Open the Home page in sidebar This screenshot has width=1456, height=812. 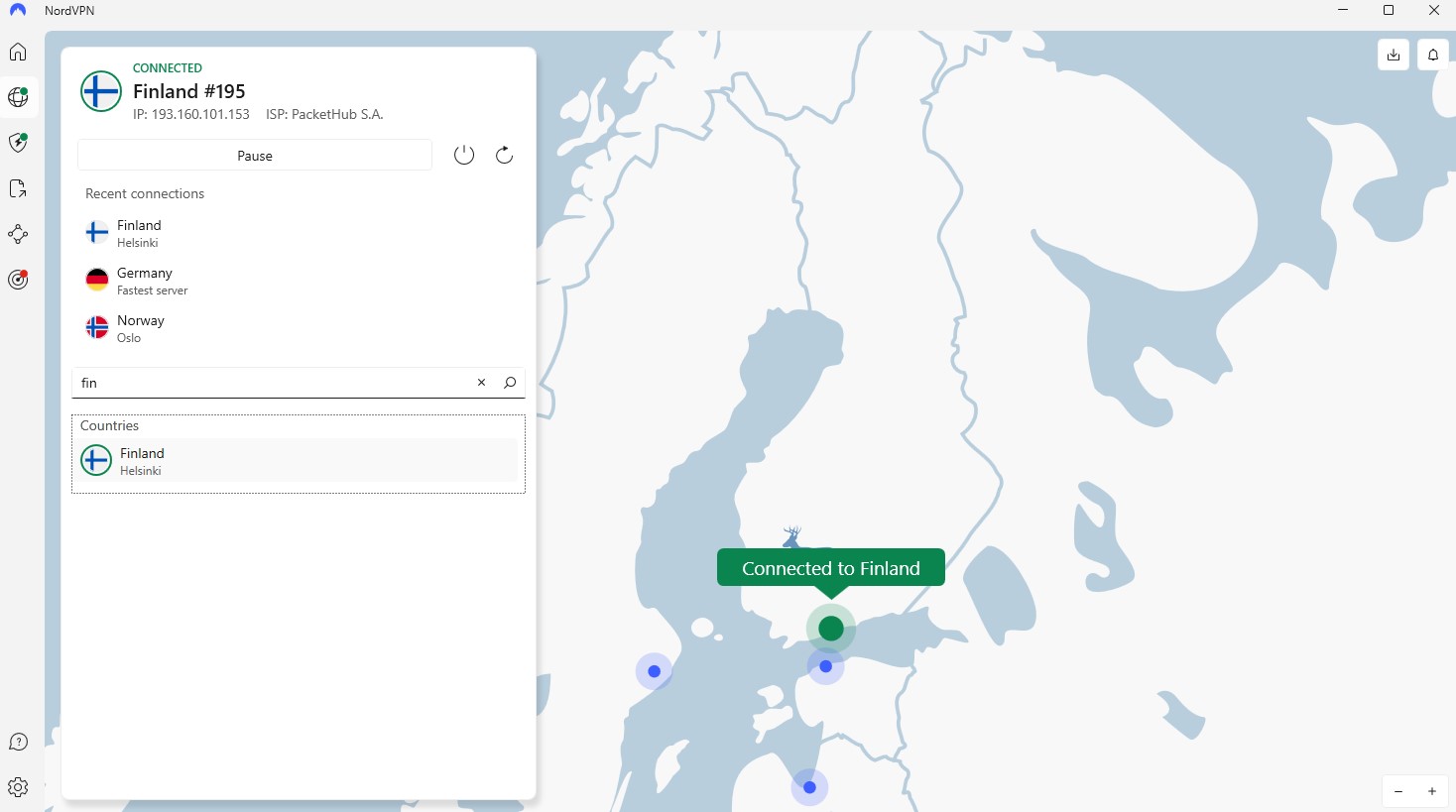(x=18, y=52)
